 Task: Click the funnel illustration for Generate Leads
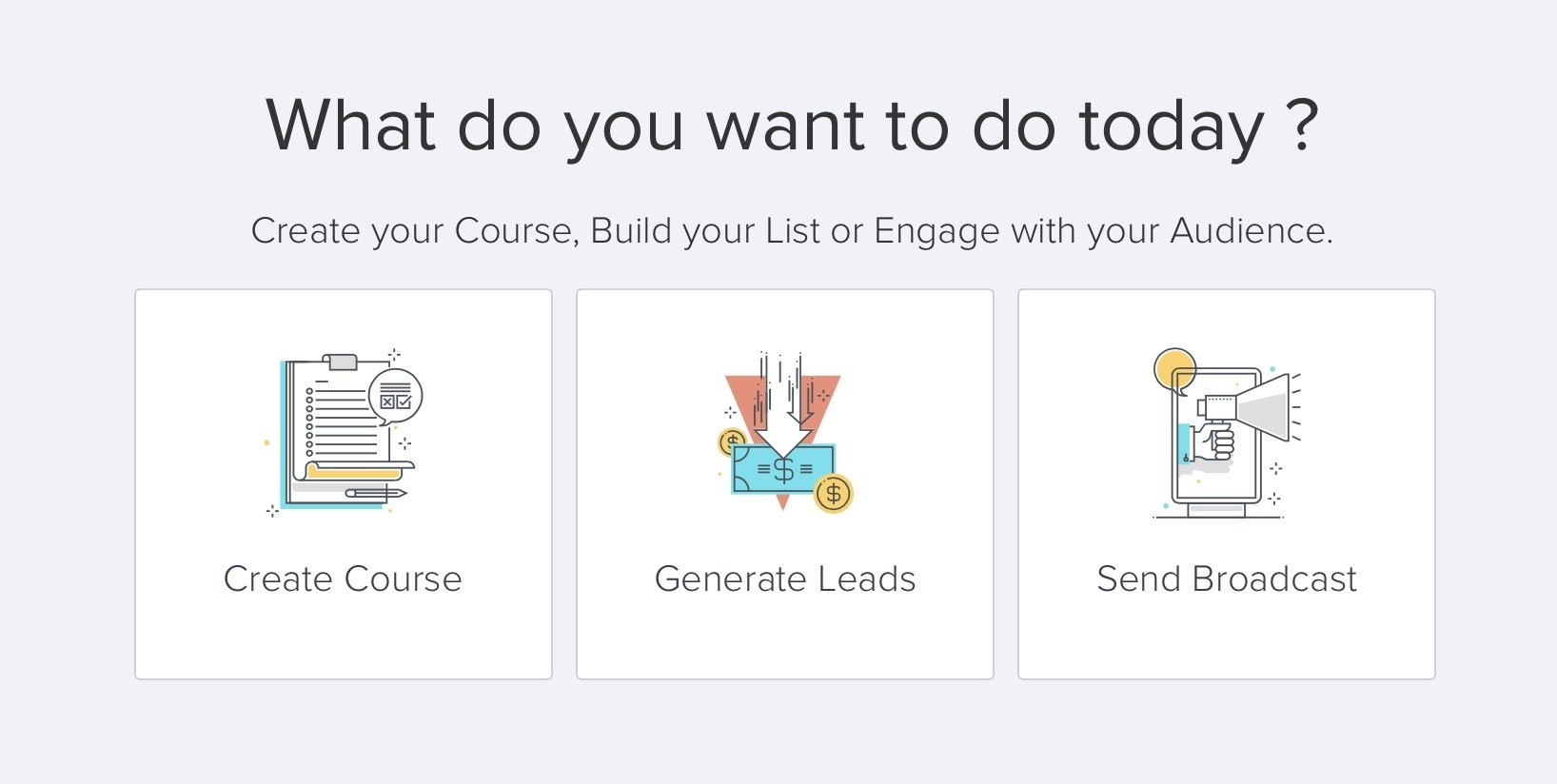click(x=784, y=432)
